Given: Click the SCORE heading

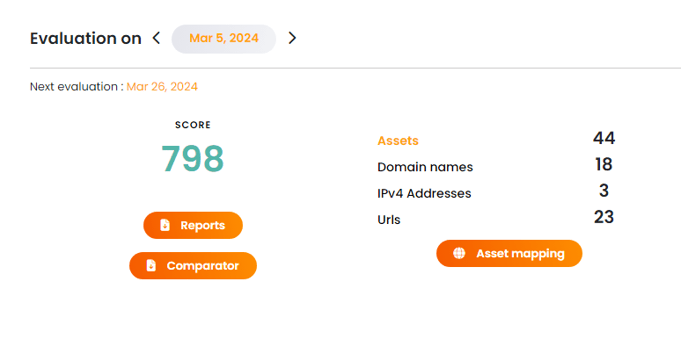Looking at the screenshot, I should pyautogui.click(x=193, y=125).
